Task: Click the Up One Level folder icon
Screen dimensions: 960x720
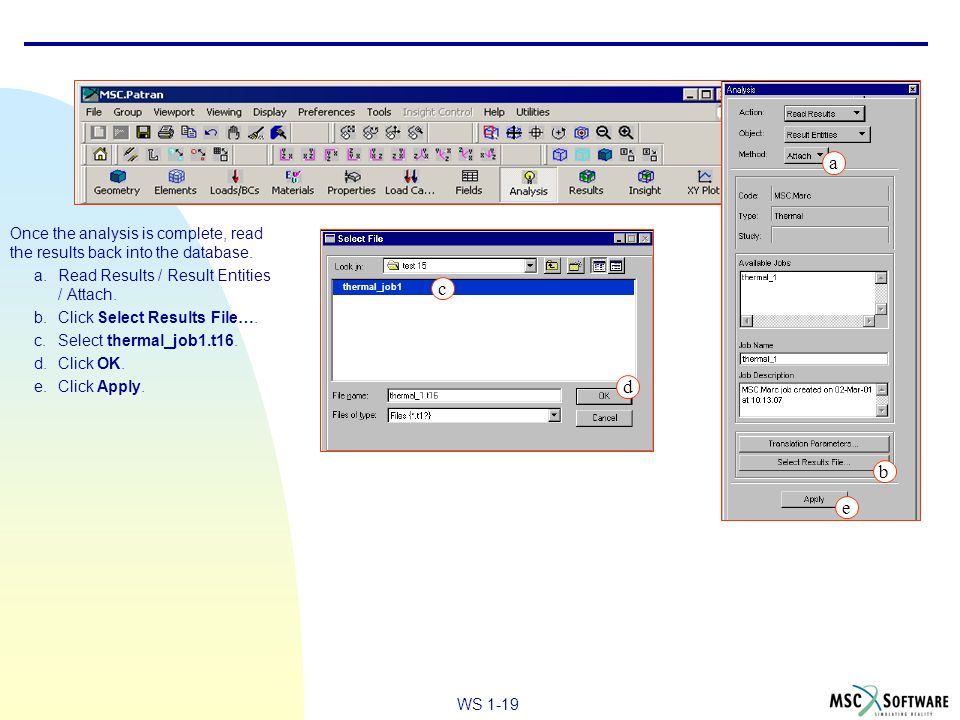Action: pos(552,266)
